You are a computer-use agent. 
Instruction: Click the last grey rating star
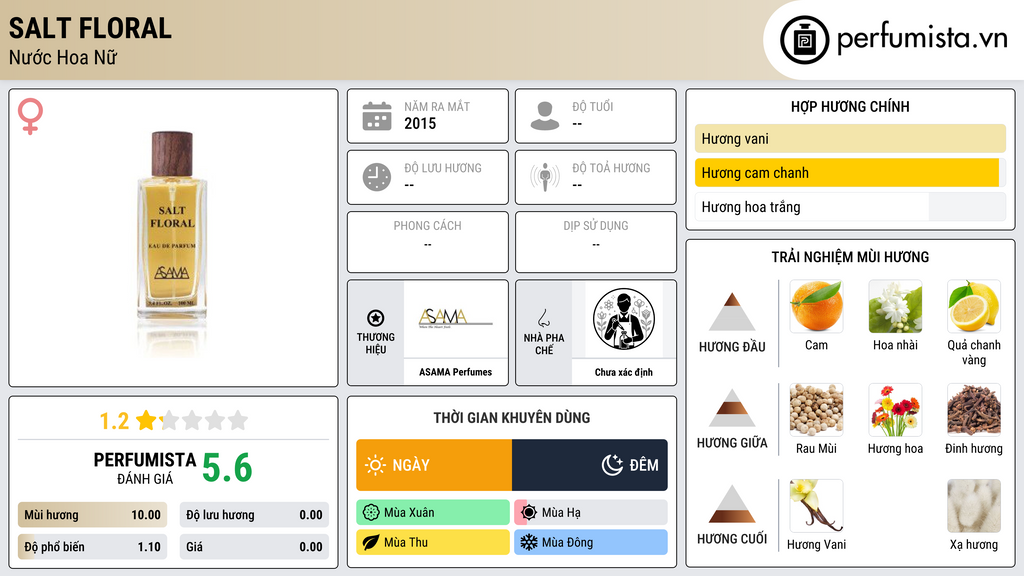pyautogui.click(x=238, y=420)
